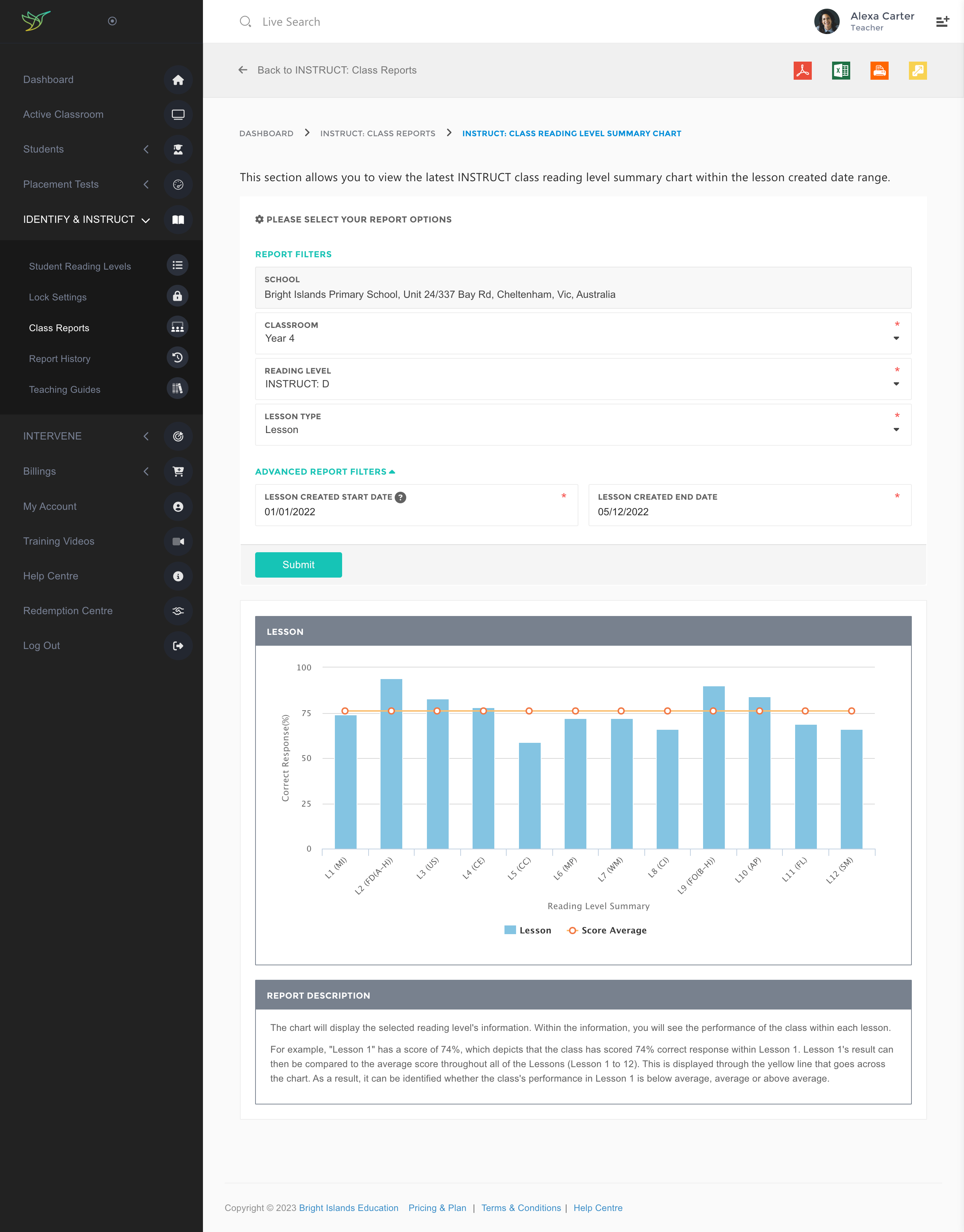Export report to Excel icon
This screenshot has width=964, height=1232.
(x=840, y=71)
